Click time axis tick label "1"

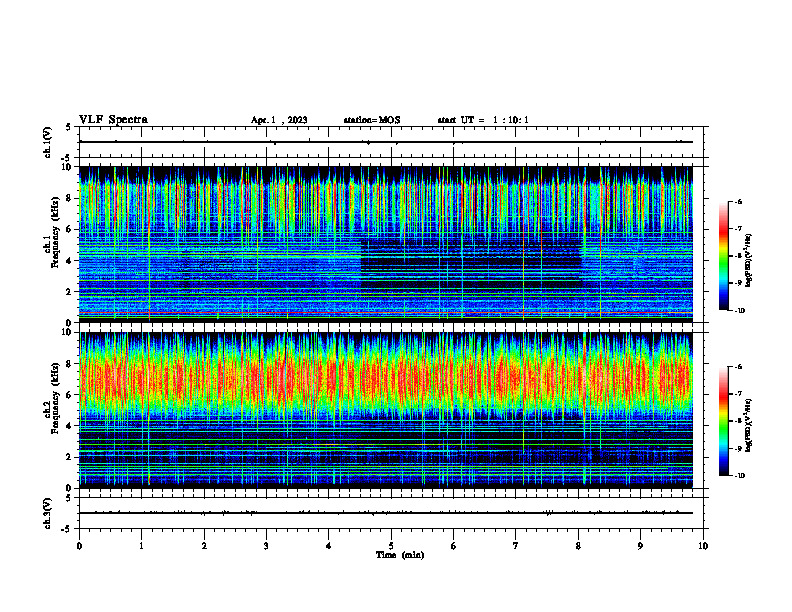(x=141, y=546)
